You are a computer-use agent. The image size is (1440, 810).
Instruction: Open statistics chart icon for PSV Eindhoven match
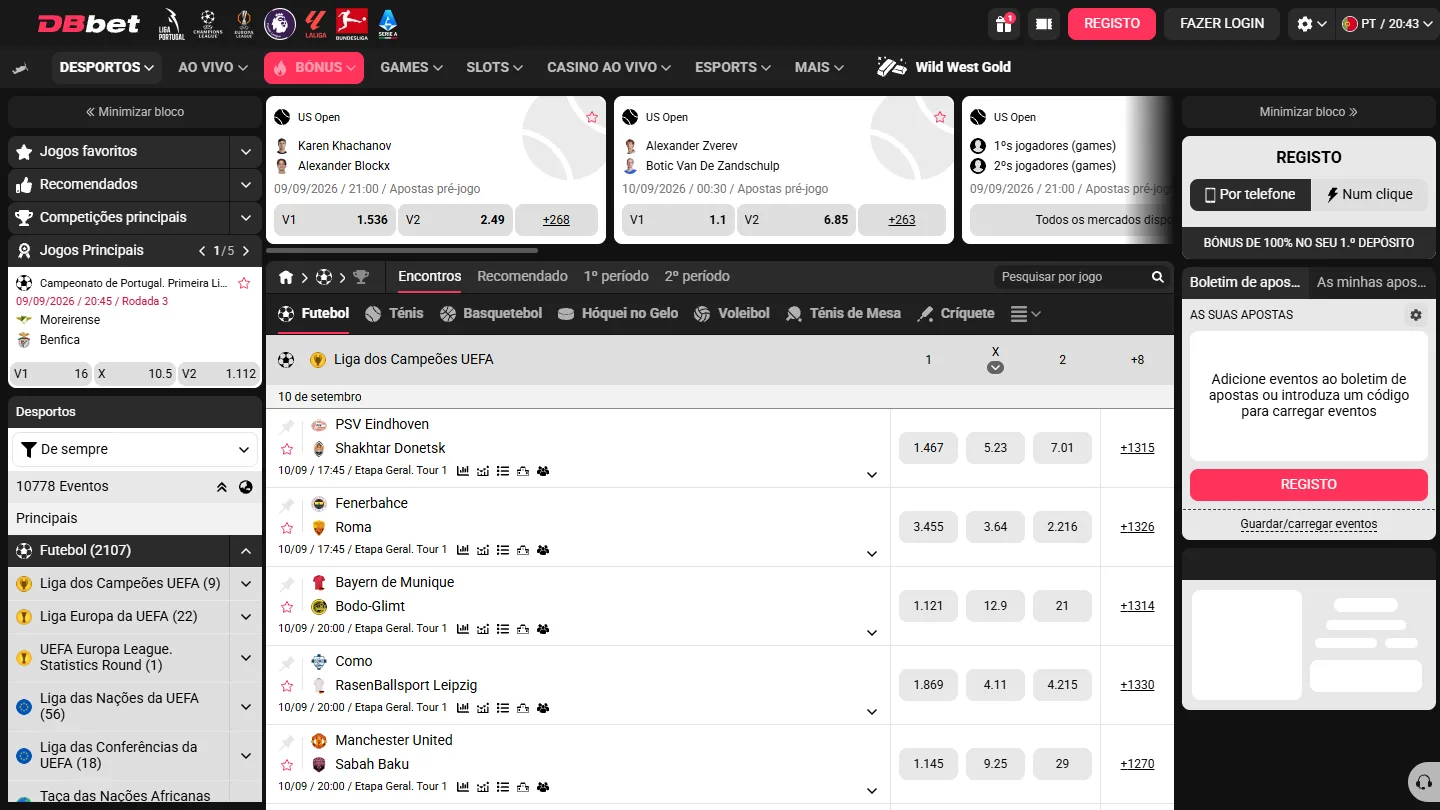[x=463, y=471]
